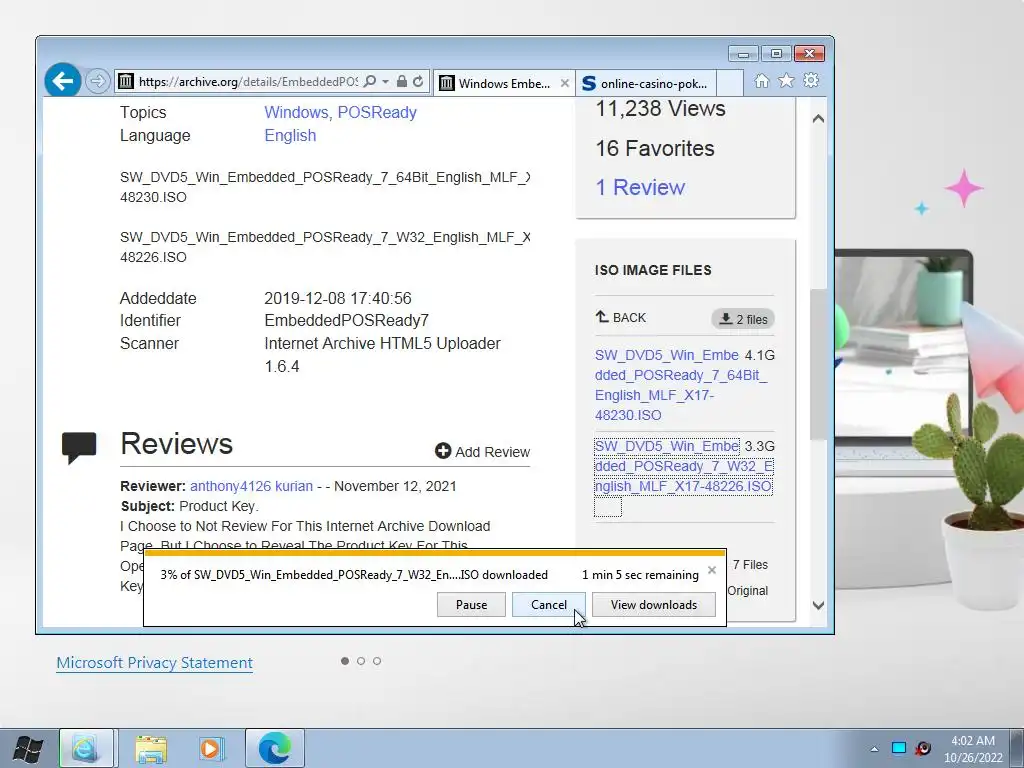
Task: Click Add Review plus icon
Action: 443,451
